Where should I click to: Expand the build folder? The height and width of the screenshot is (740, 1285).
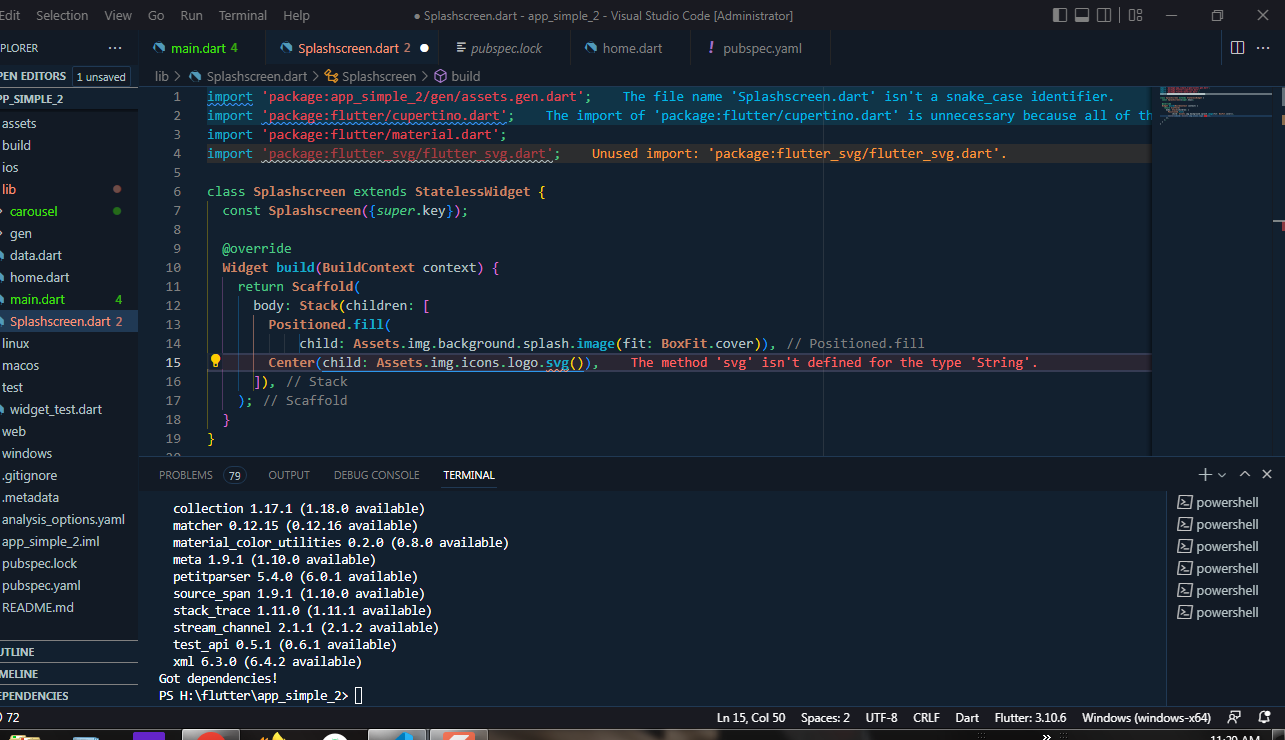(x=16, y=145)
